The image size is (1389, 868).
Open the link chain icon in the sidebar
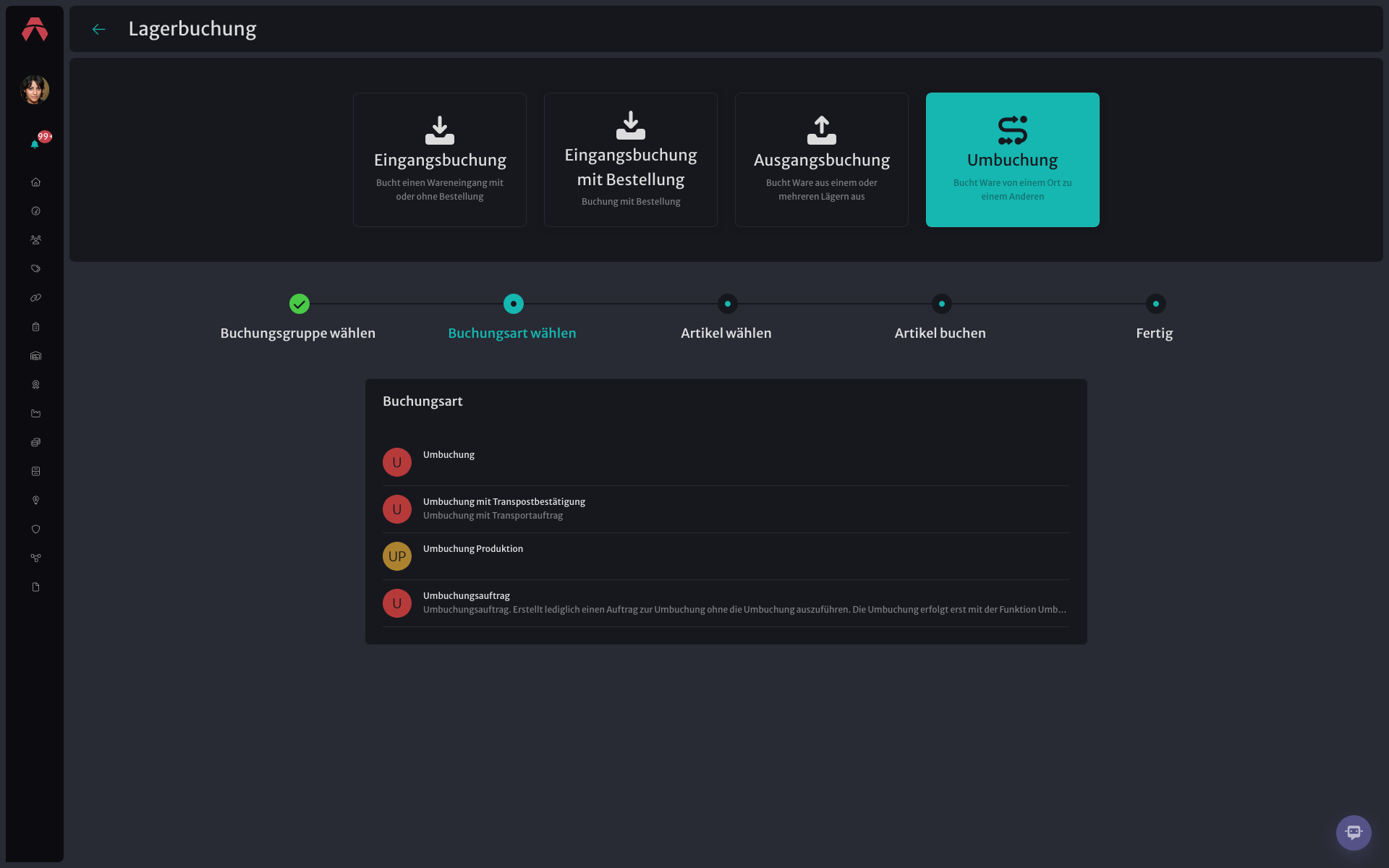click(35, 298)
